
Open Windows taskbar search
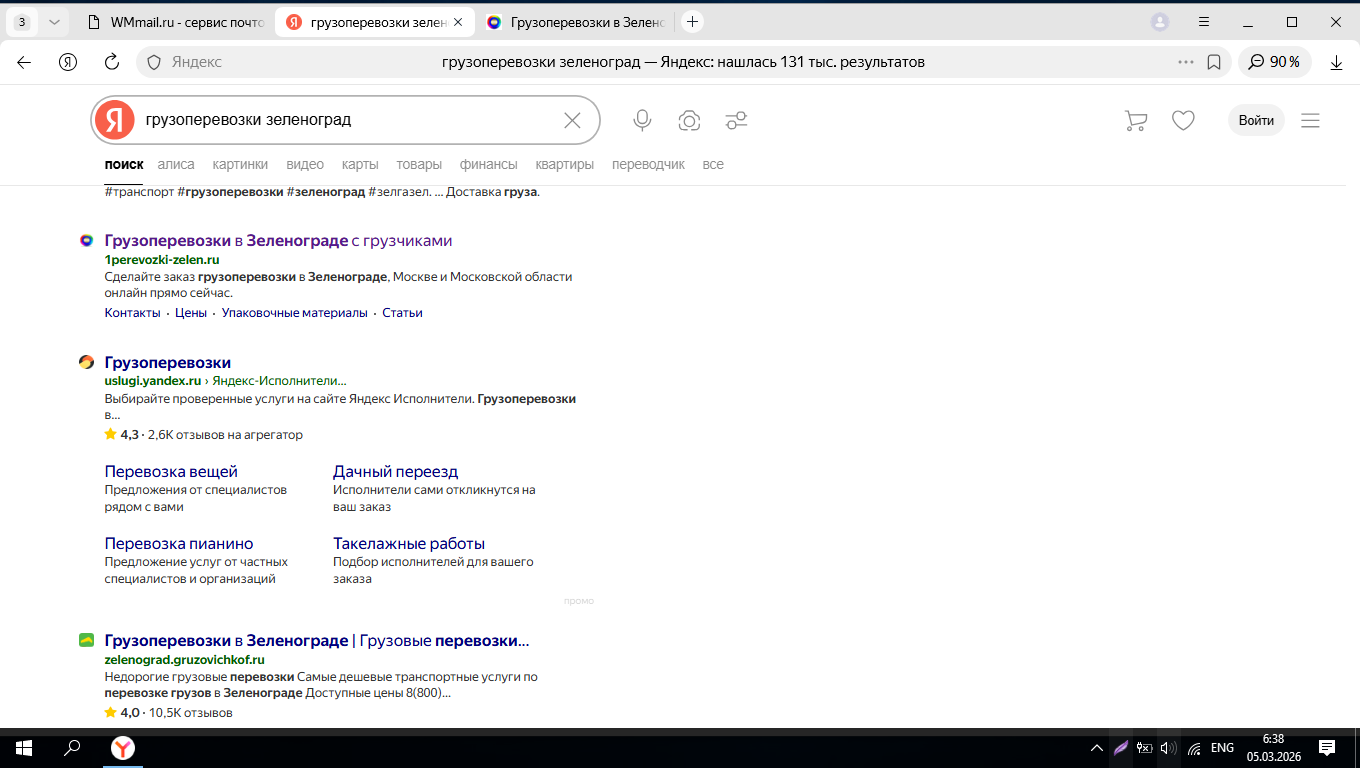click(72, 748)
